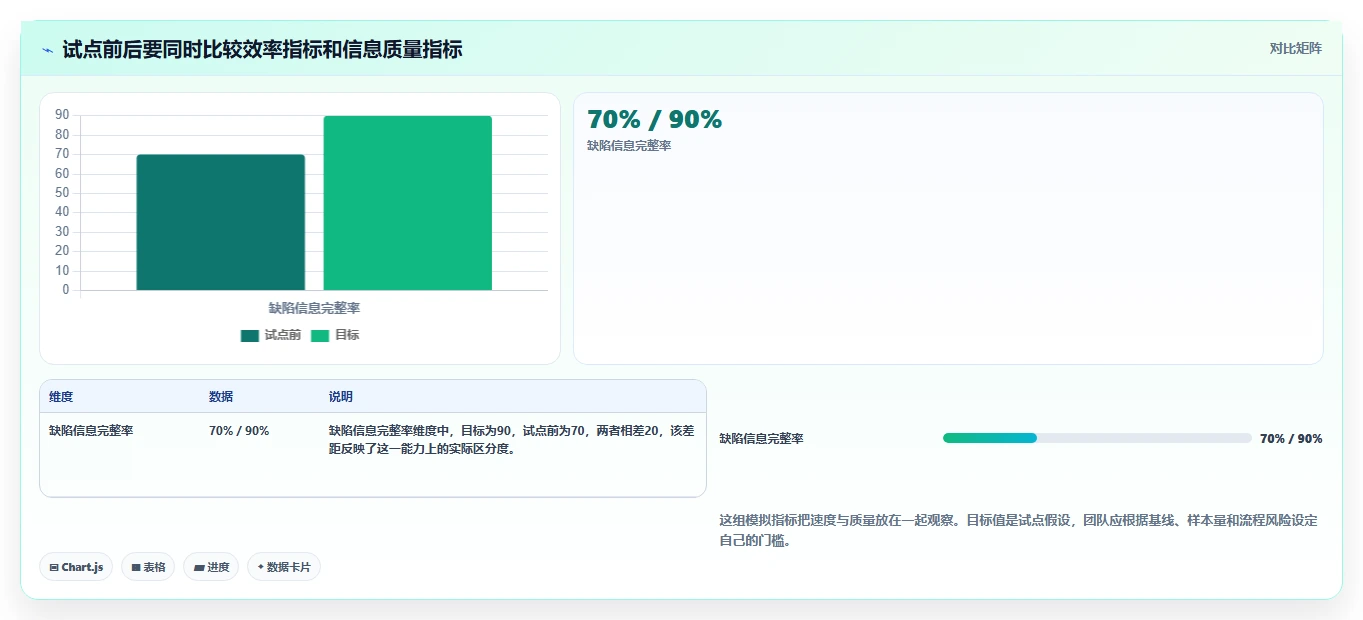Click the 目标 bar valued 90
1363x620 pixels.
click(x=407, y=203)
